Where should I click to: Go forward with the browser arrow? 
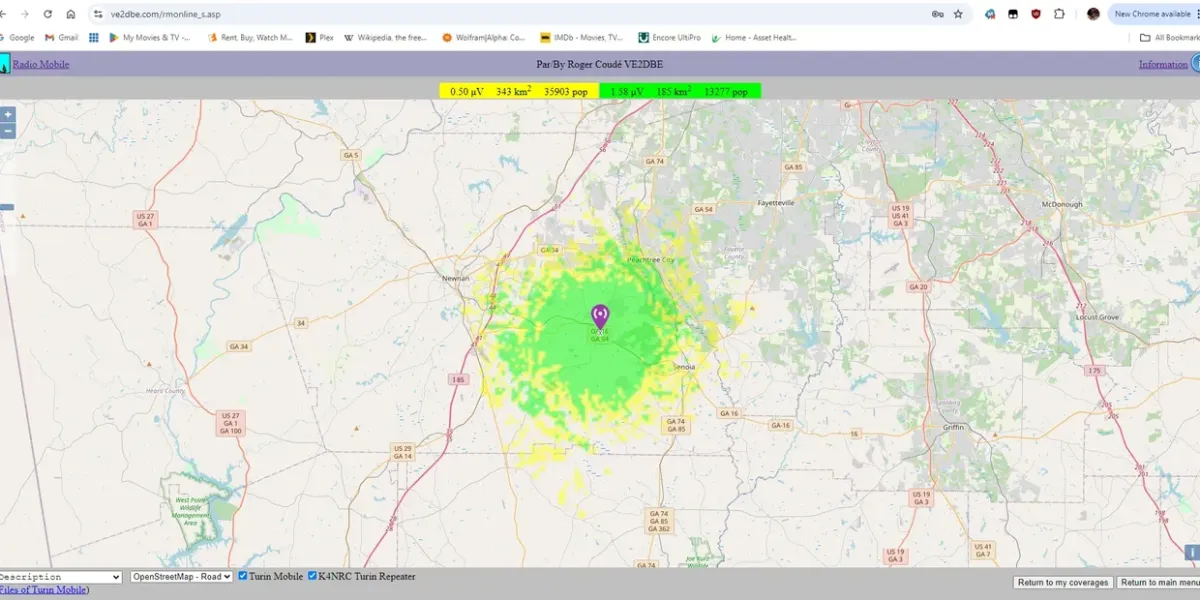26,14
